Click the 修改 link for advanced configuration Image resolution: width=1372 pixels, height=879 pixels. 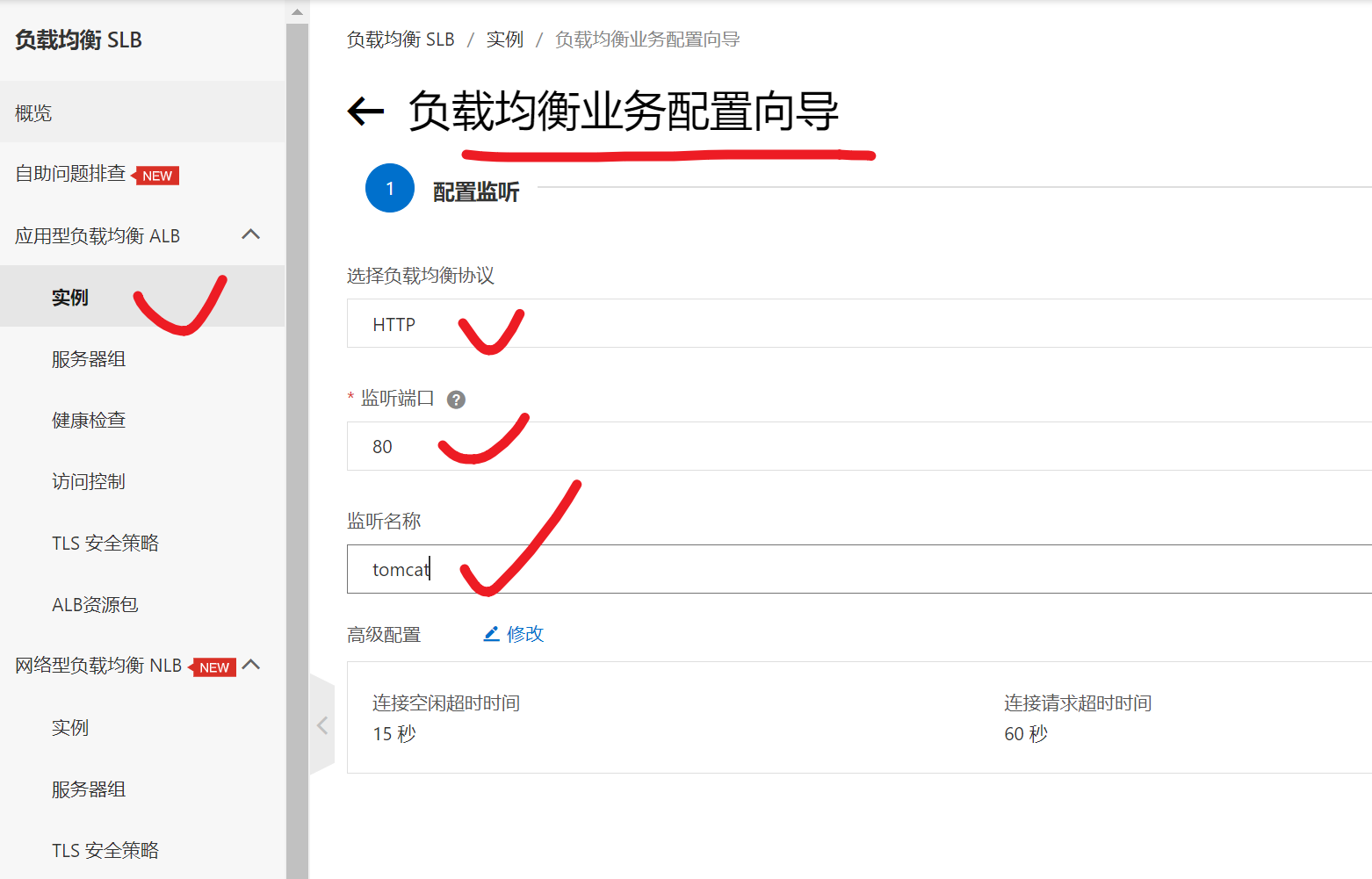(x=524, y=633)
